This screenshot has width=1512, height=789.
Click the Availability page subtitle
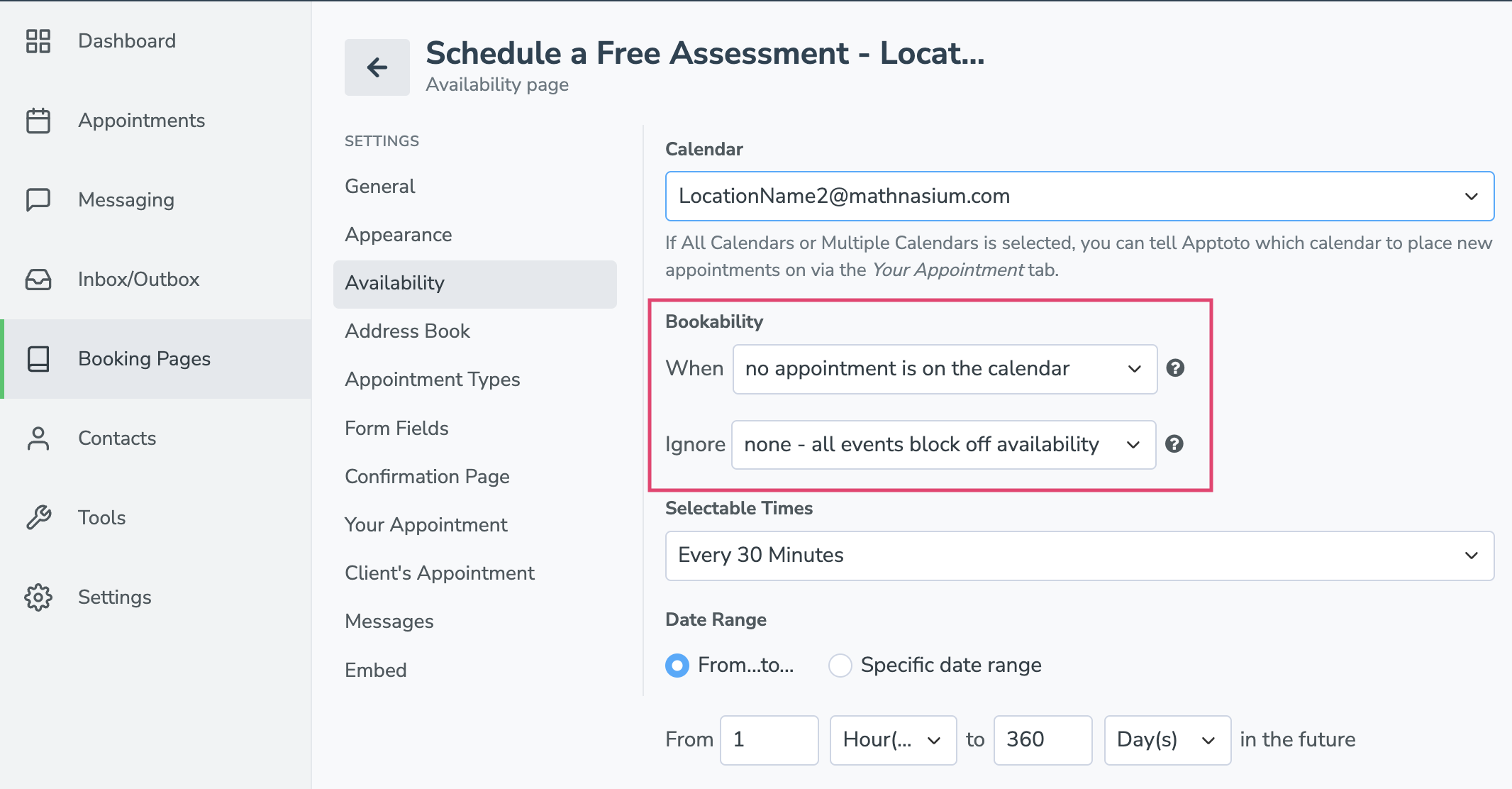(497, 84)
